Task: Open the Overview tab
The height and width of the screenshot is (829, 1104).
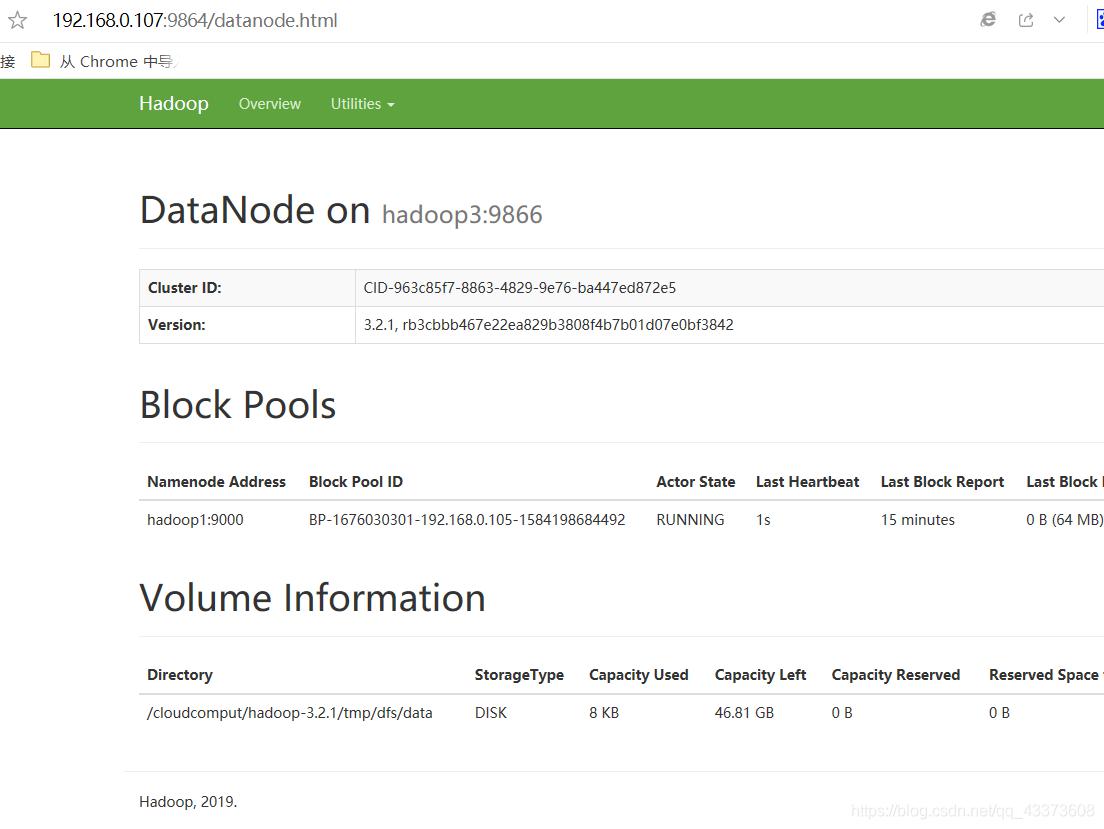Action: pos(270,104)
